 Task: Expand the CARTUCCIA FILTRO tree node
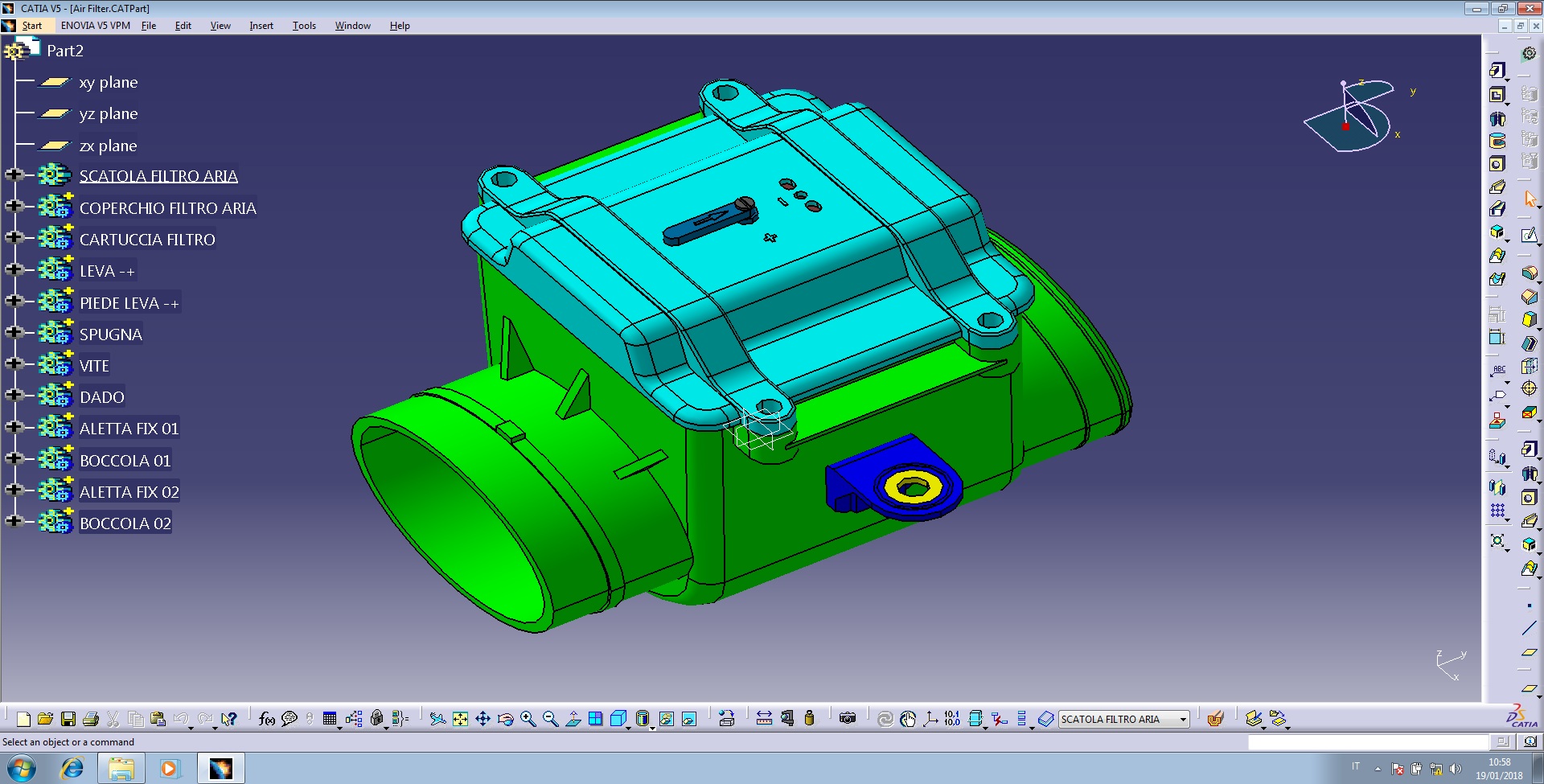click(13, 237)
